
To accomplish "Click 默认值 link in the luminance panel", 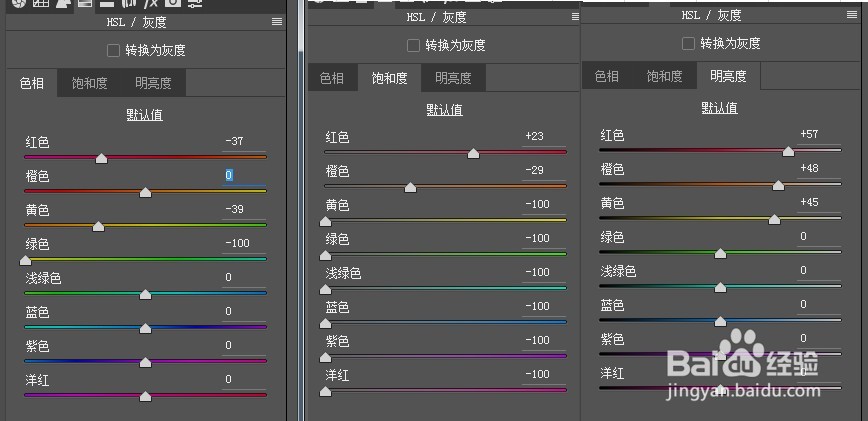I will click(x=720, y=107).
